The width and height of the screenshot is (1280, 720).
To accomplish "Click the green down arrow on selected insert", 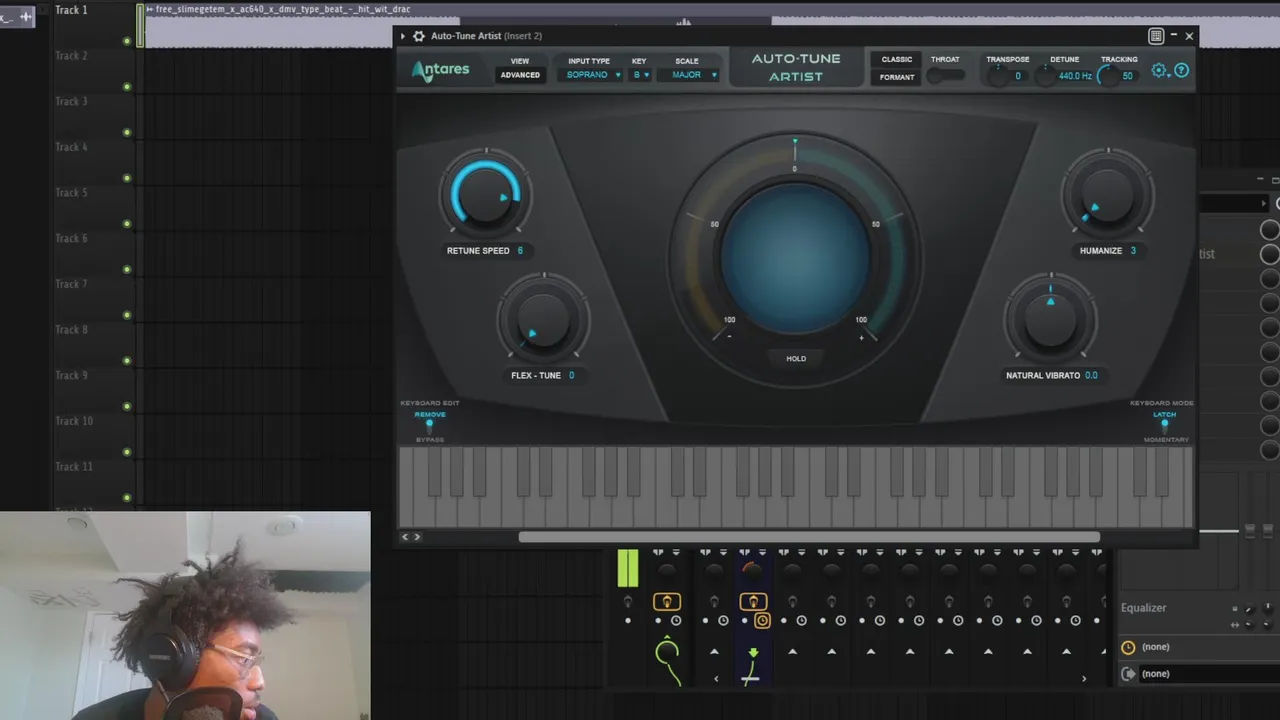I will pos(753,653).
